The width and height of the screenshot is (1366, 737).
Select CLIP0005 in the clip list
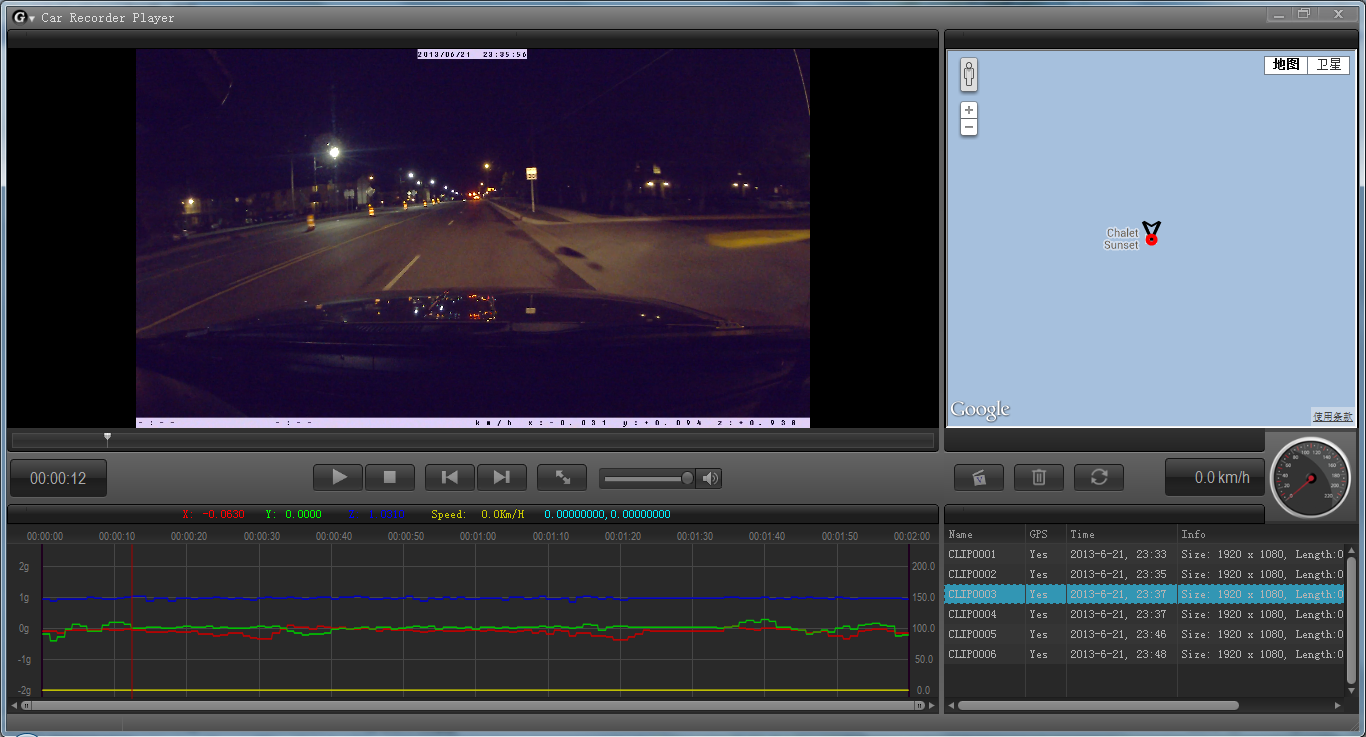coord(972,634)
